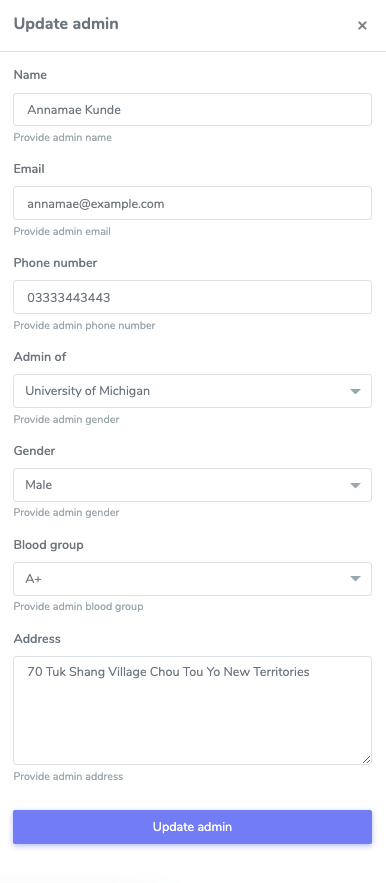This screenshot has height=883, width=386.
Task: Click the Update admin panel heading
Action: pyautogui.click(x=66, y=24)
